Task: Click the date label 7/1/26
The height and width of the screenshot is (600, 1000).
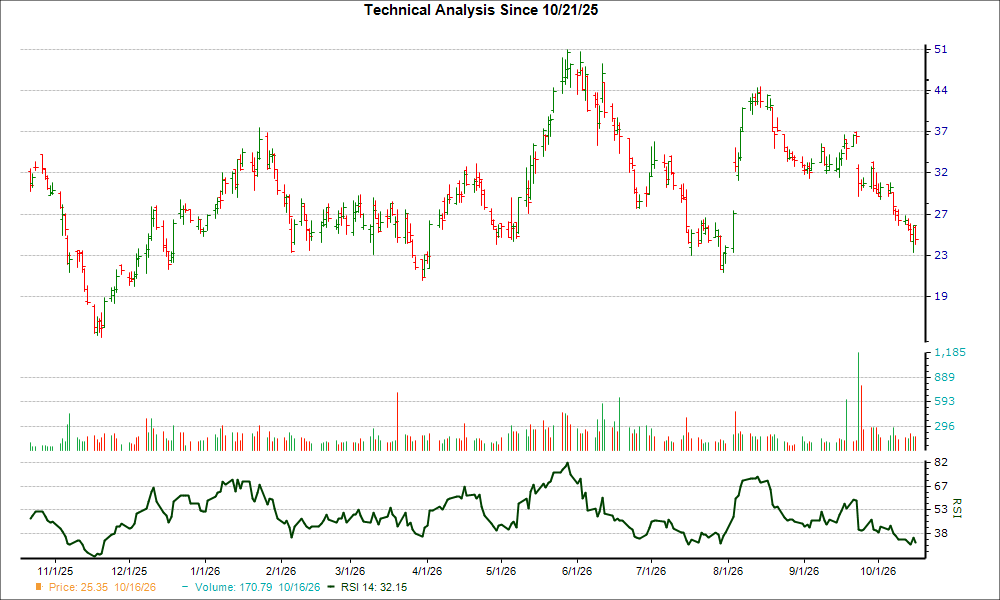Action: pyautogui.click(x=651, y=571)
